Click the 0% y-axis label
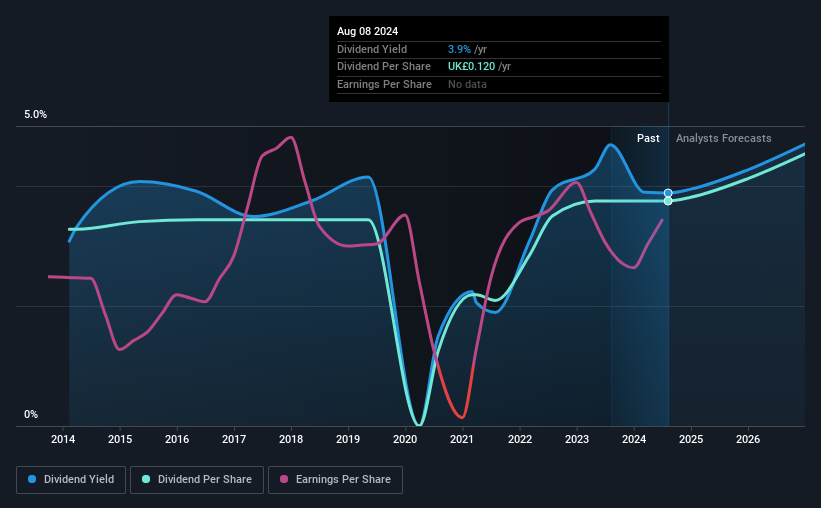 click(31, 414)
